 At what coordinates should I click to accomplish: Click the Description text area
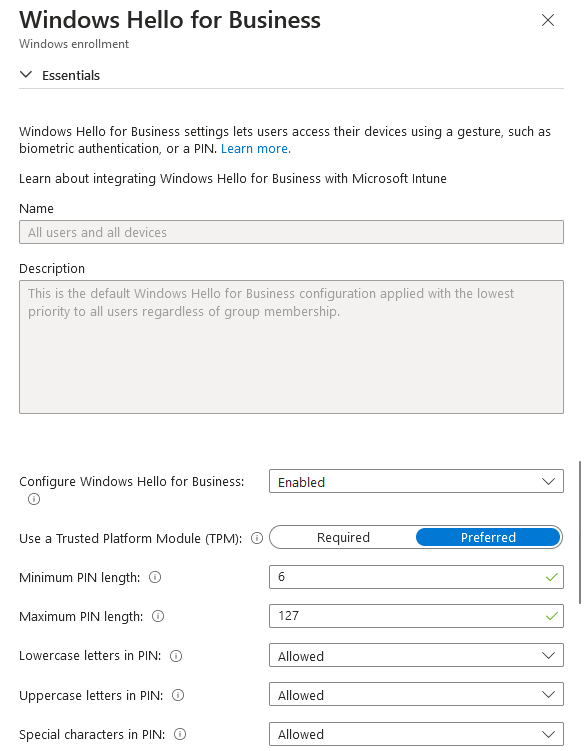(x=291, y=347)
